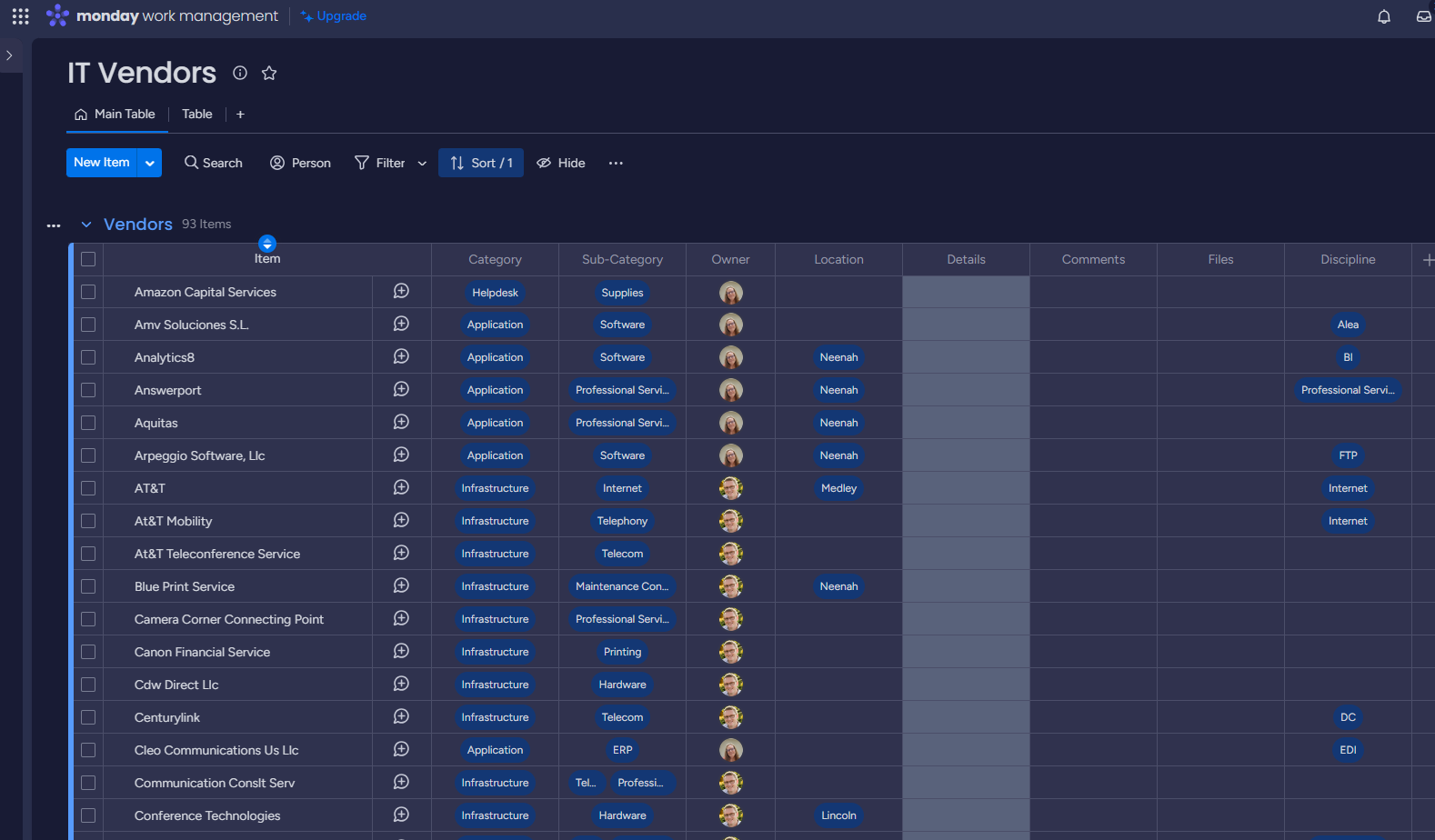Click the Owner column header
1435x840 pixels.
point(730,260)
